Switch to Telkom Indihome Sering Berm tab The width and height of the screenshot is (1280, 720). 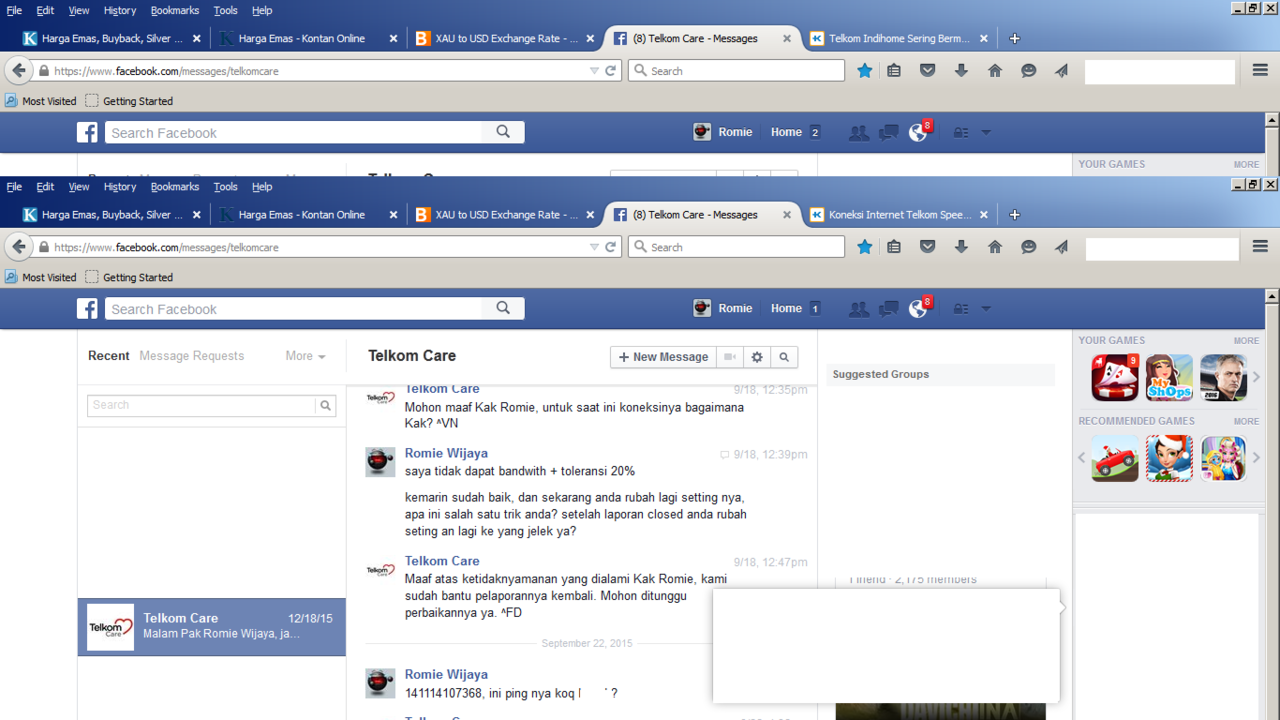[x=899, y=39]
